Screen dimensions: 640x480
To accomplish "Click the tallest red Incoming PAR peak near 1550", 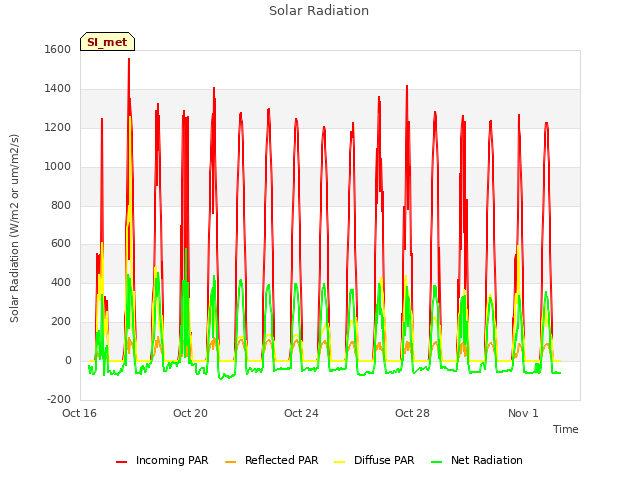I will click(x=129, y=60).
